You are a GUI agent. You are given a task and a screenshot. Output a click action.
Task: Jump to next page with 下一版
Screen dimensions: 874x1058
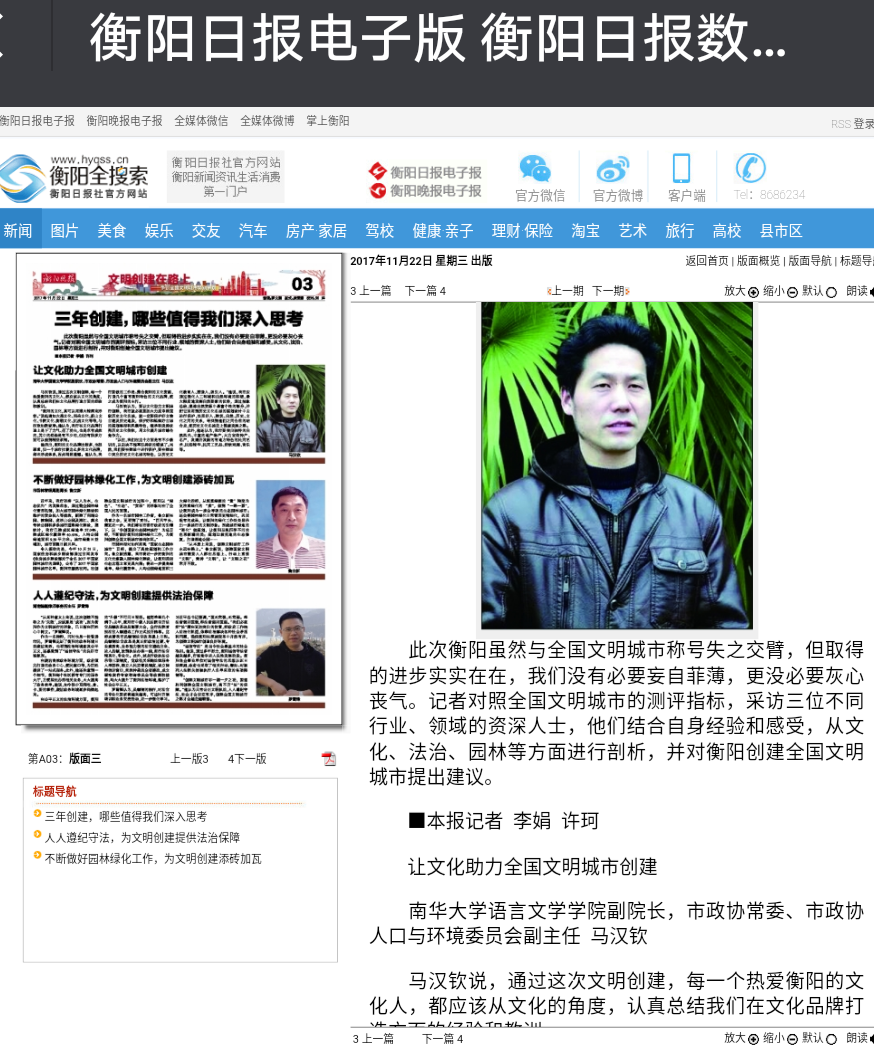[248, 759]
